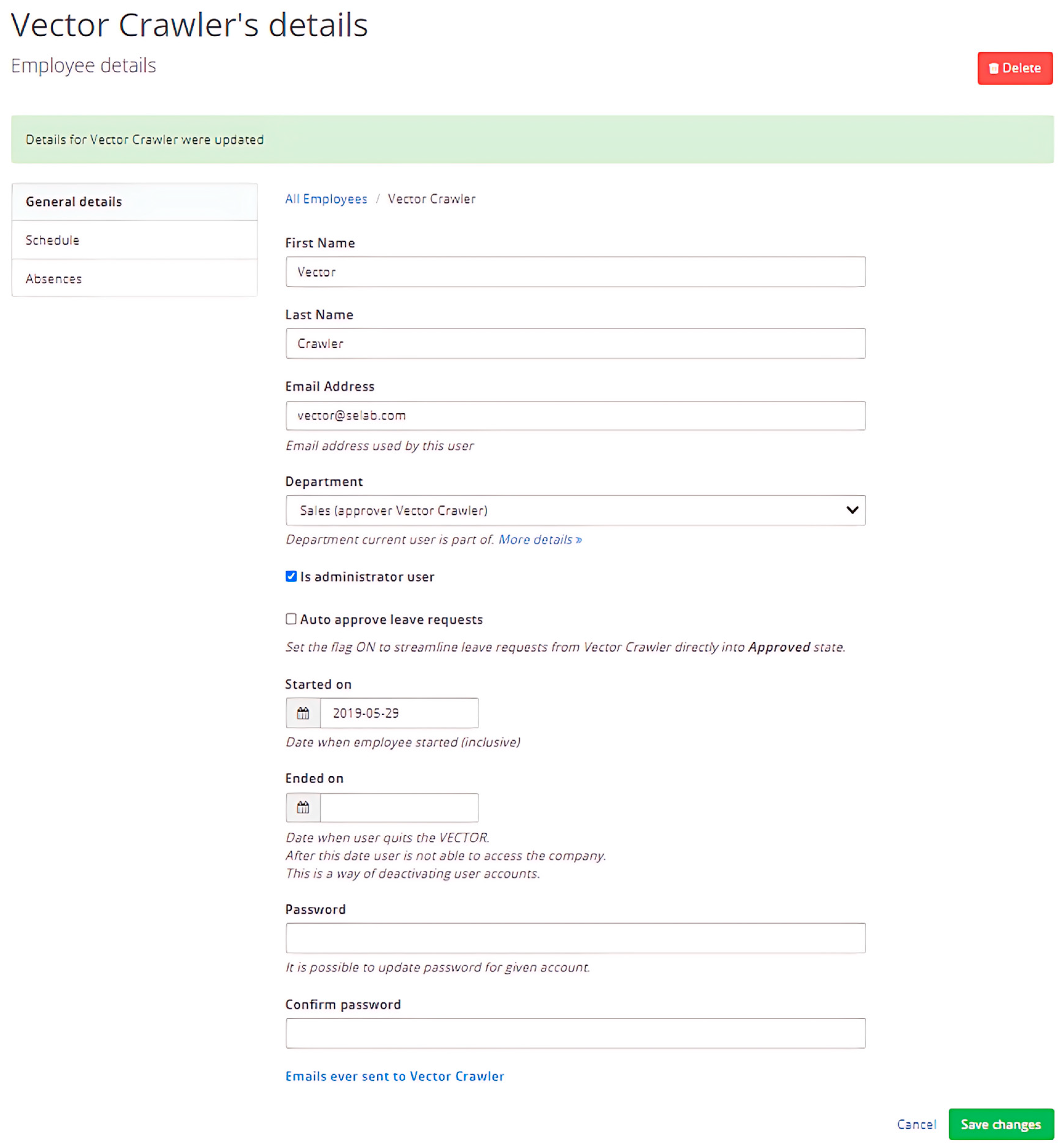Image resolution: width=1062 pixels, height=1148 pixels.
Task: Click the Department dropdown chevron arrow
Action: coord(852,510)
